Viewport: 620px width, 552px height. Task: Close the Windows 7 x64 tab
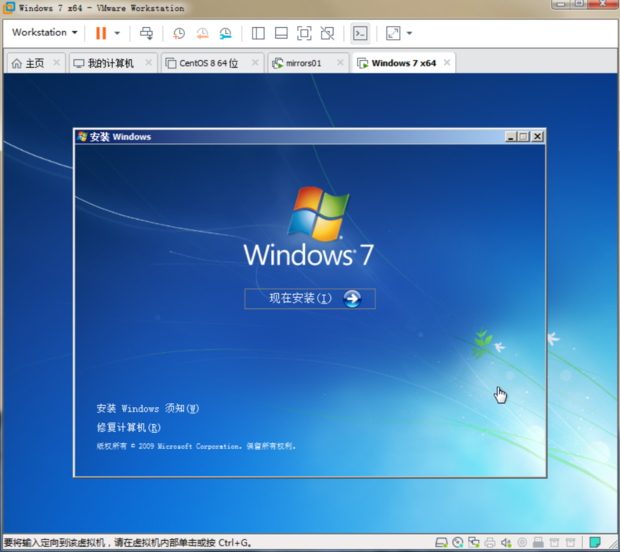[447, 62]
